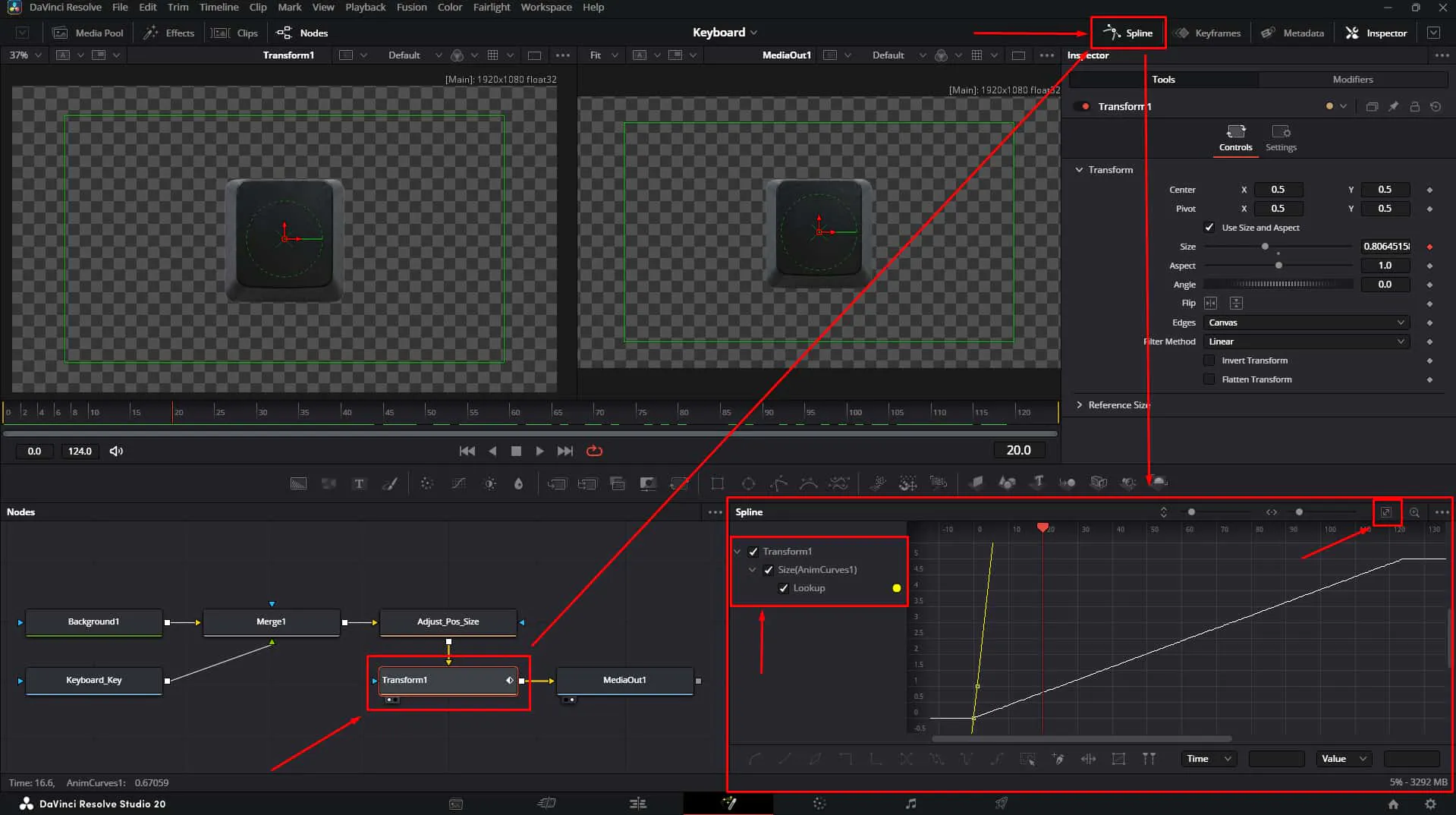Switch to the Fairlight page
1456x815 pixels.
(x=910, y=804)
